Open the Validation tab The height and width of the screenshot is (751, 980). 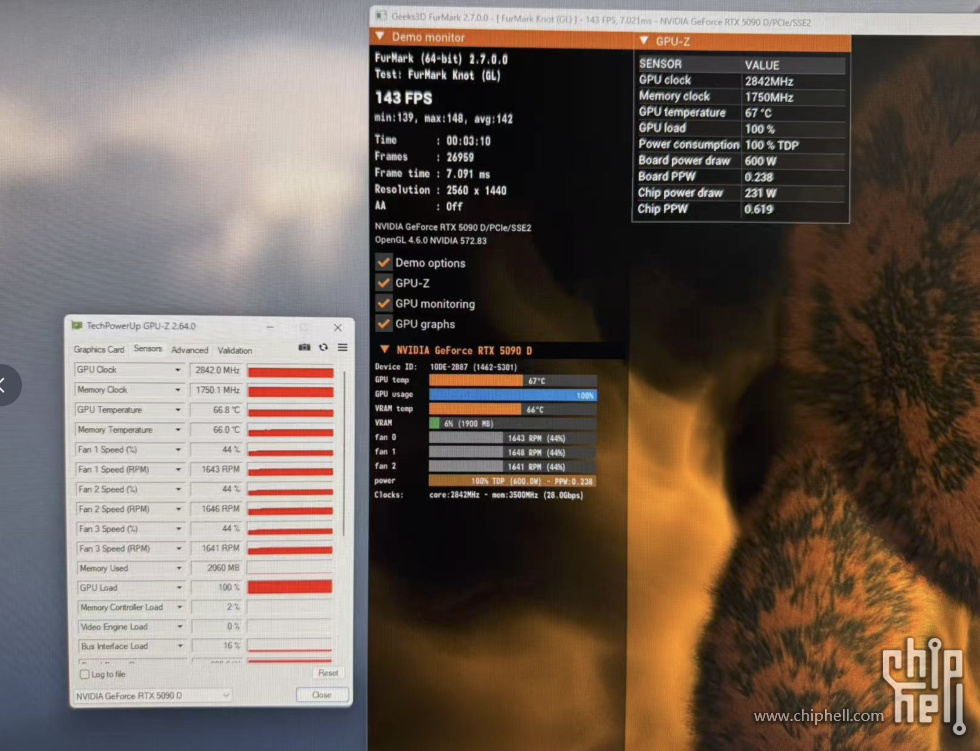click(x=234, y=351)
